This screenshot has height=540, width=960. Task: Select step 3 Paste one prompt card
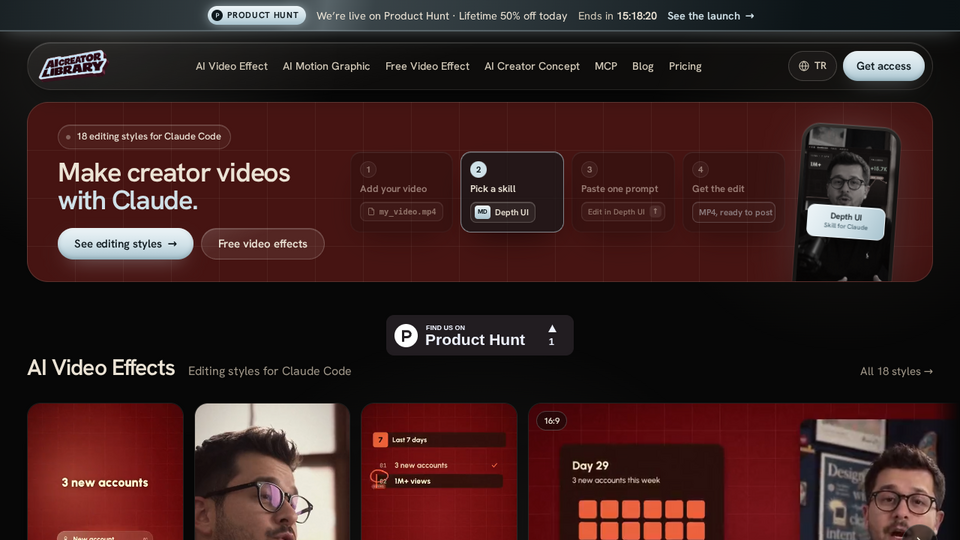pos(623,192)
